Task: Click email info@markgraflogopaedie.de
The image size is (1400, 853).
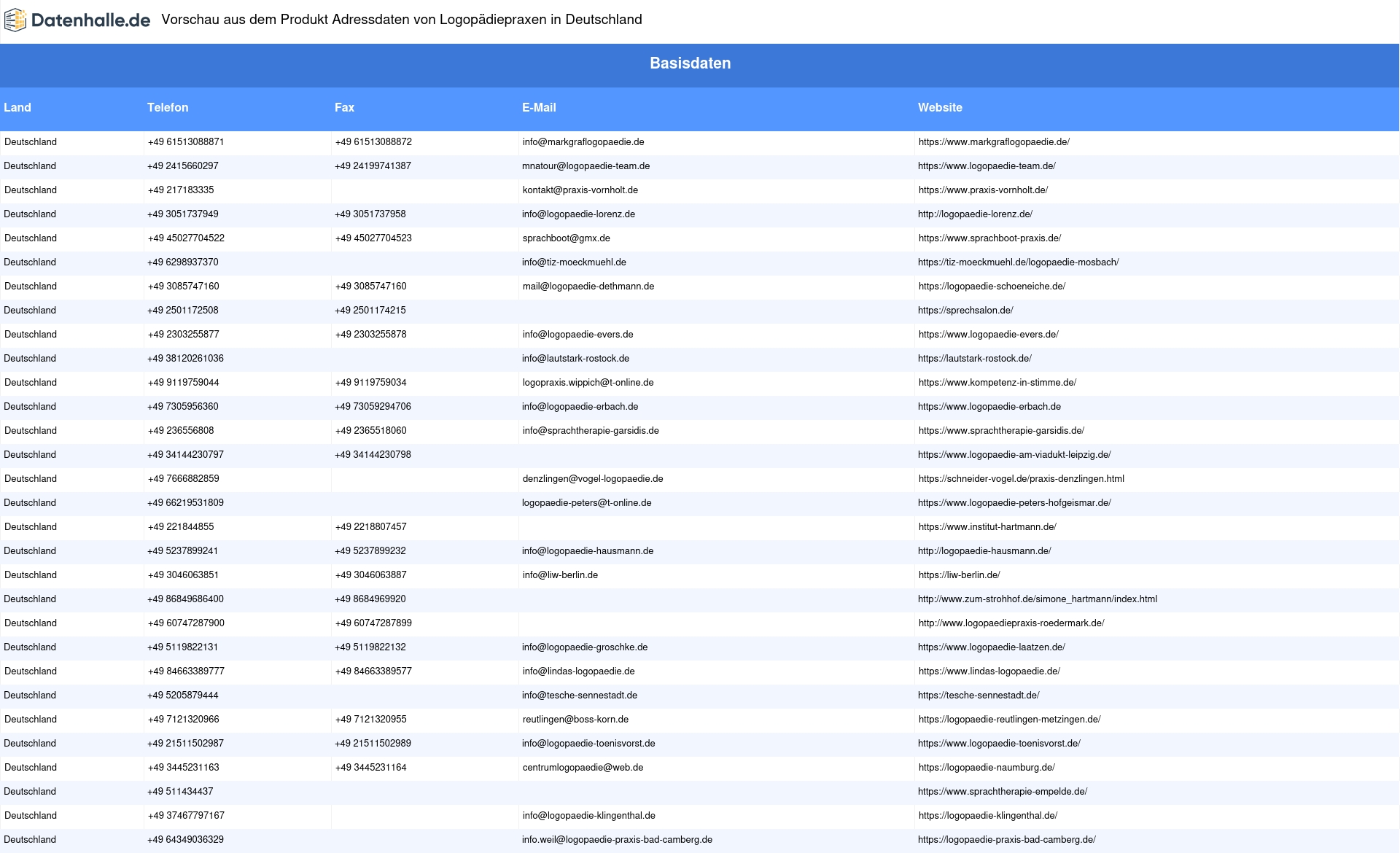Action: coord(583,142)
